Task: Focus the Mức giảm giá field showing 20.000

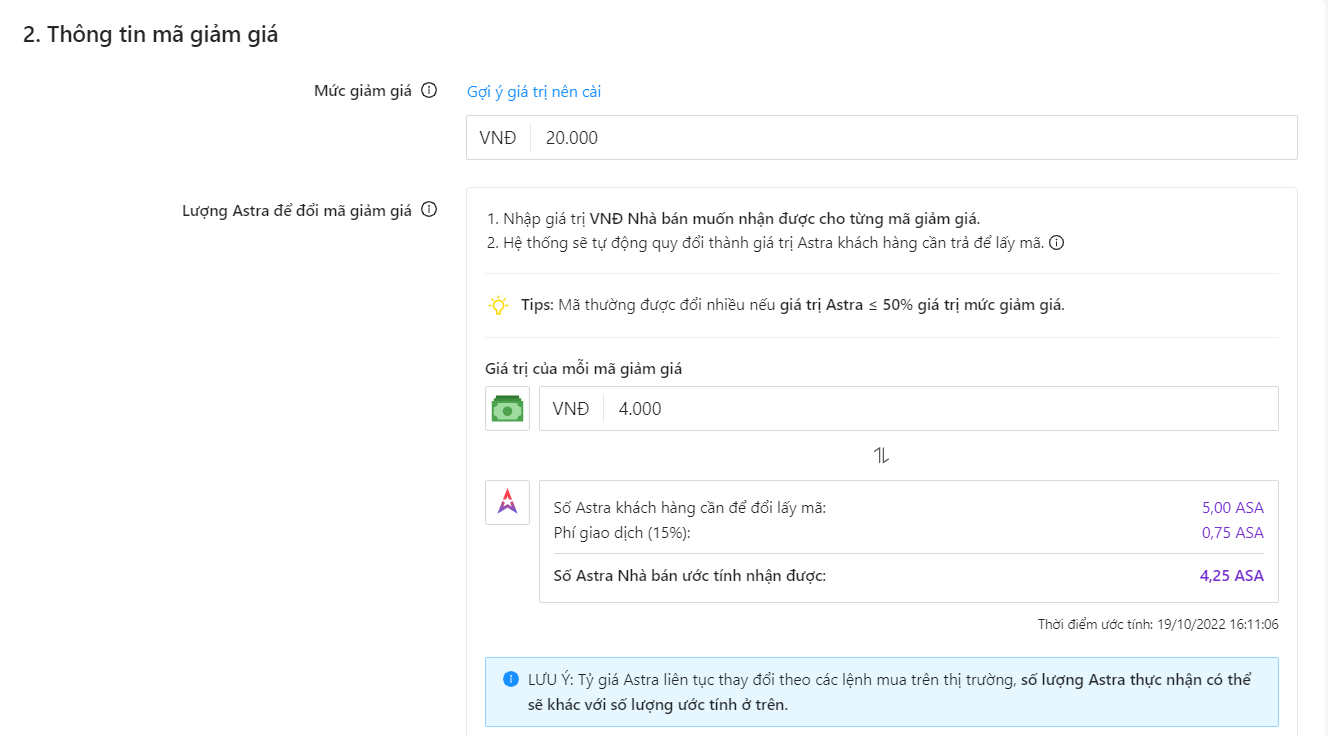Action: point(882,138)
